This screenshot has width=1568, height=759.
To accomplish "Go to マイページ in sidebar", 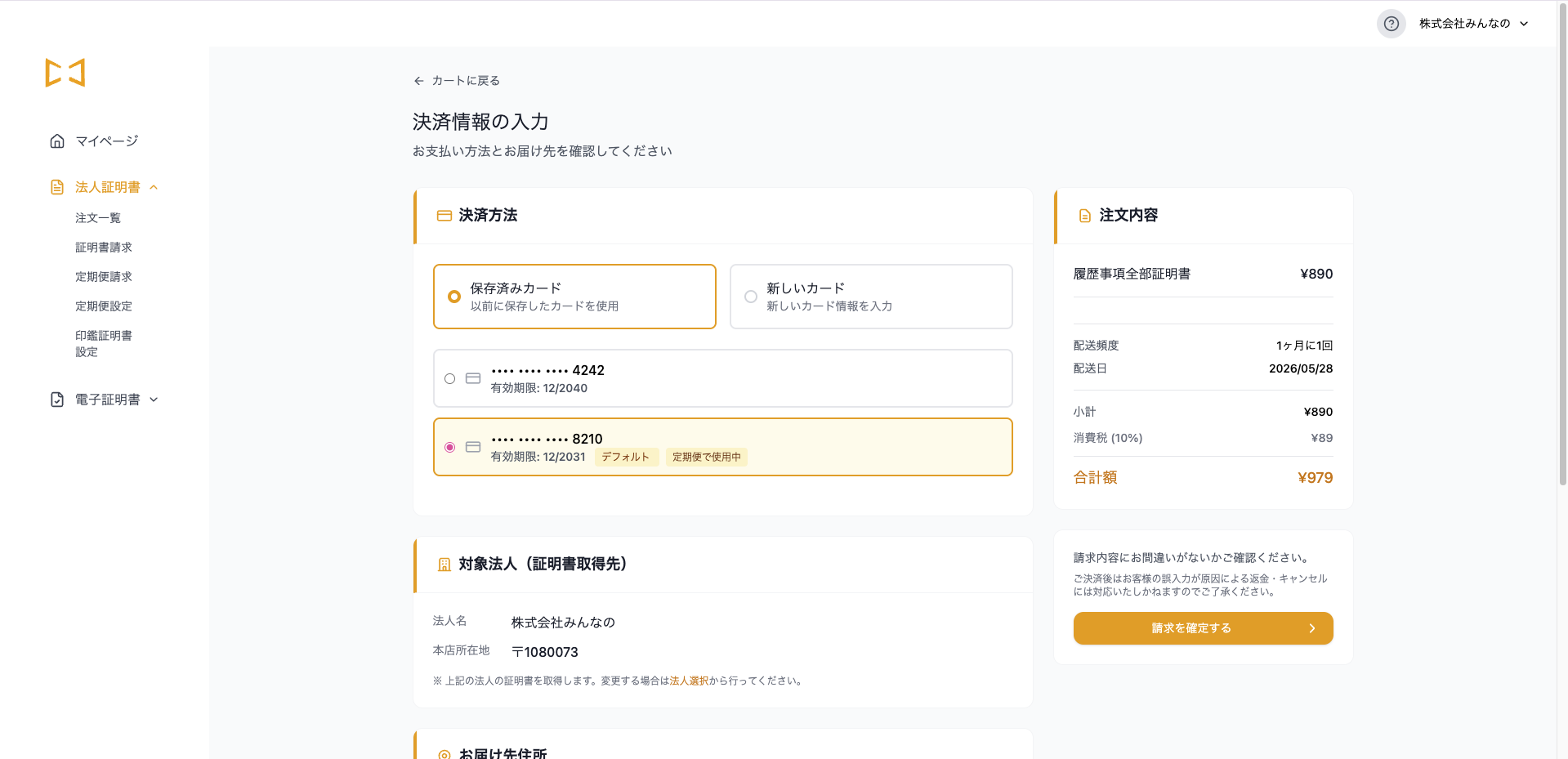I will coord(106,141).
